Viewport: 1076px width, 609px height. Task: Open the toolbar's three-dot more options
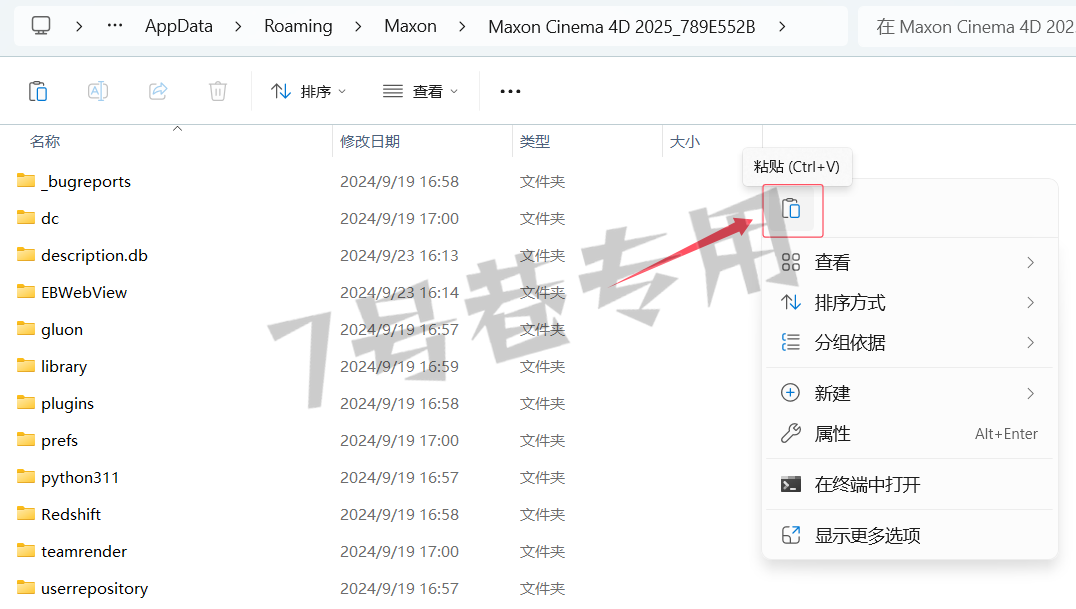(511, 91)
